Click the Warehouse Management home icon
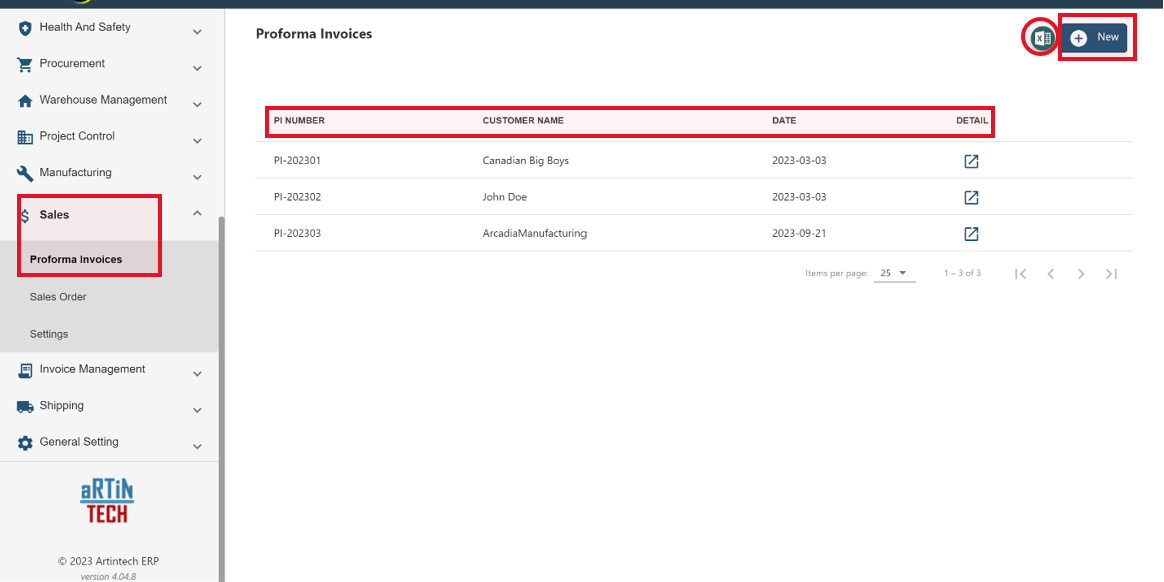This screenshot has height=582, width=1164. click(x=24, y=100)
